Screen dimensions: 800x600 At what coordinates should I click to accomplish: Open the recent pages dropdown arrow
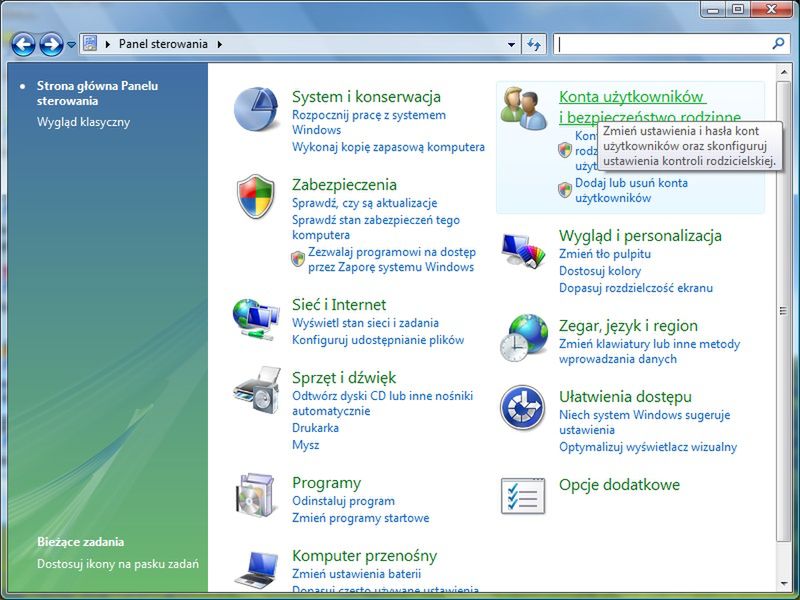coord(71,45)
